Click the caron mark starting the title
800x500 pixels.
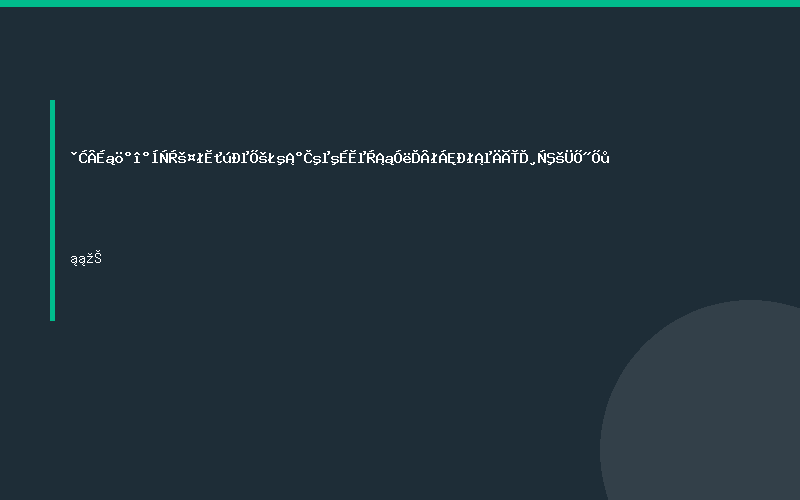pyautogui.click(x=74, y=153)
